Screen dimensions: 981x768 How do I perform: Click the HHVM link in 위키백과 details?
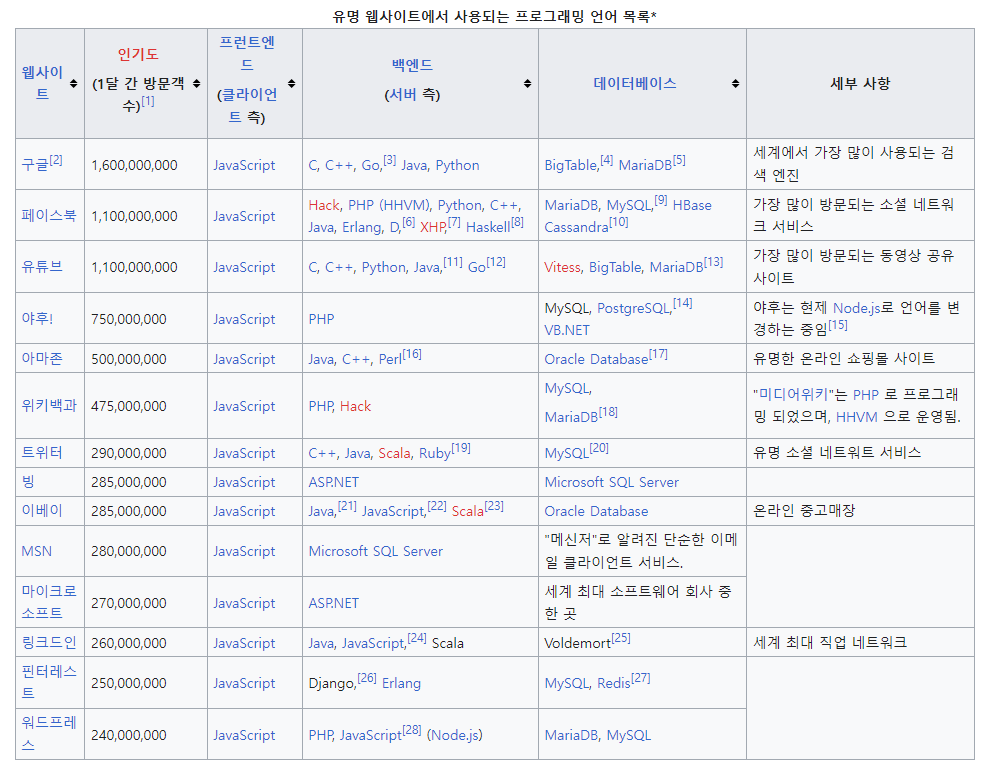[855, 417]
